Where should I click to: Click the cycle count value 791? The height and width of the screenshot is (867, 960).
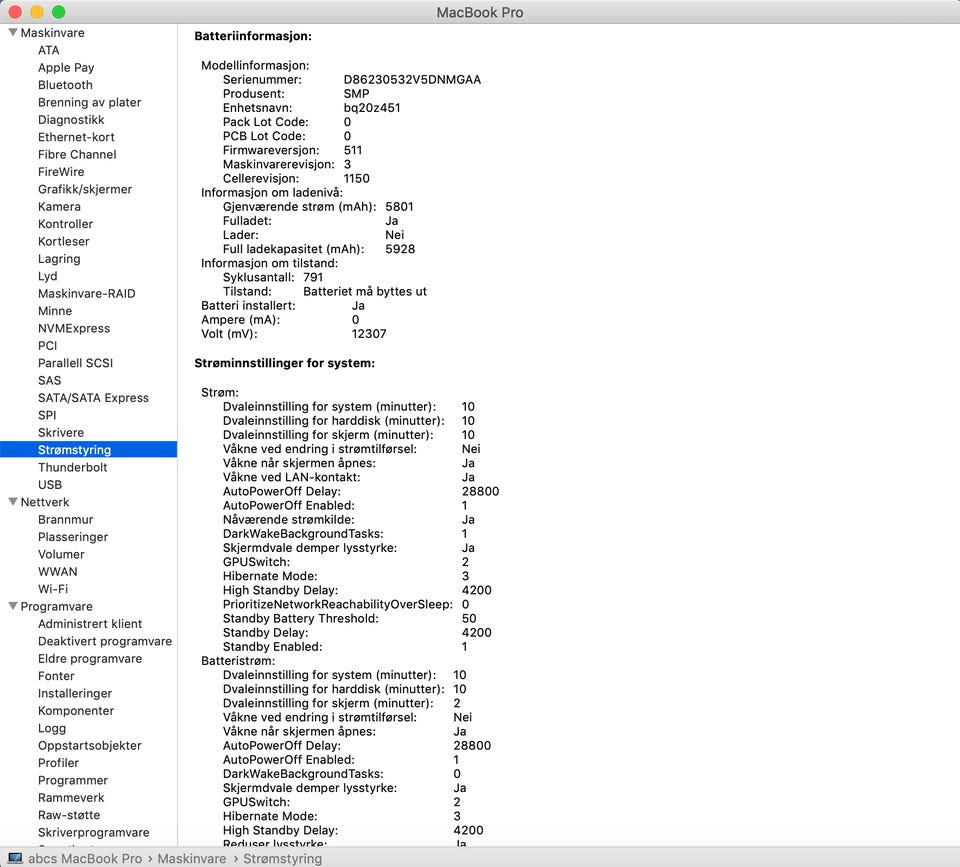[x=313, y=277]
